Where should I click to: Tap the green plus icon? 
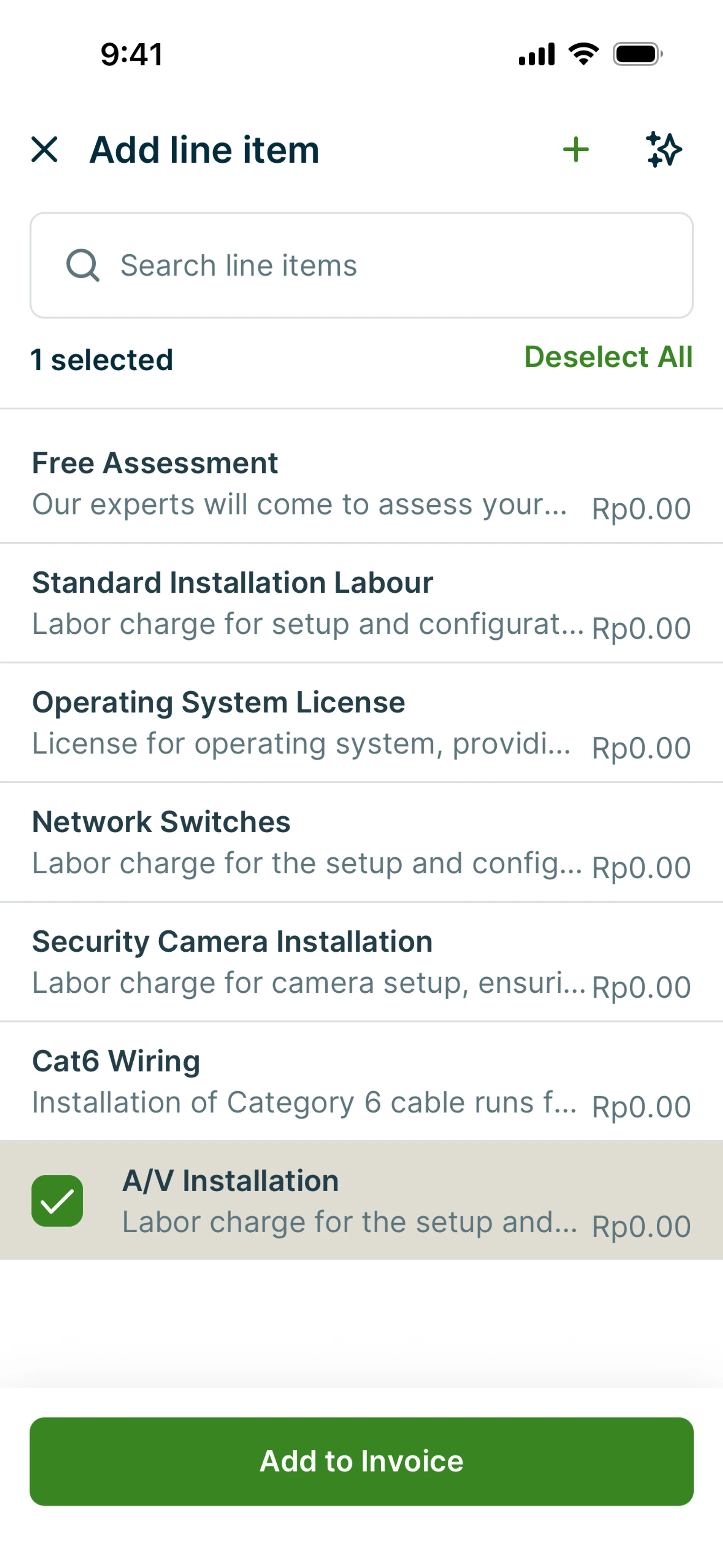pos(576,150)
